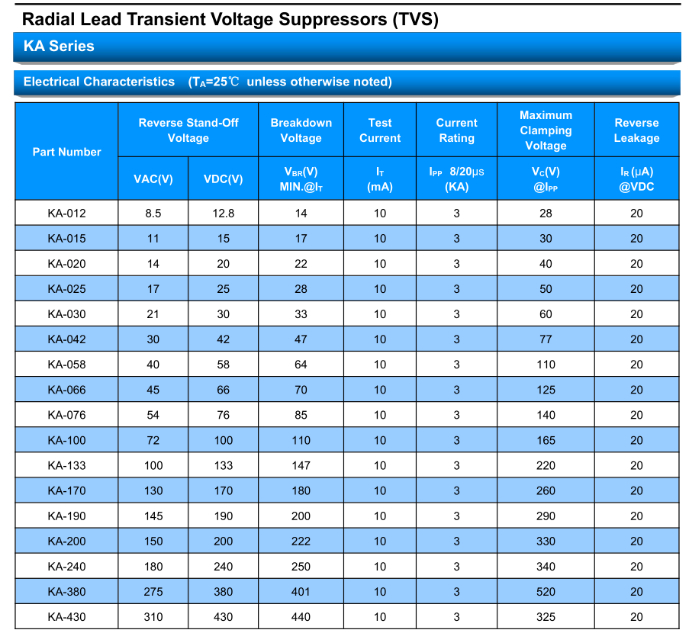Viewport: 692px width, 633px height.
Task: Click the Current Rating column header
Action: (x=456, y=130)
